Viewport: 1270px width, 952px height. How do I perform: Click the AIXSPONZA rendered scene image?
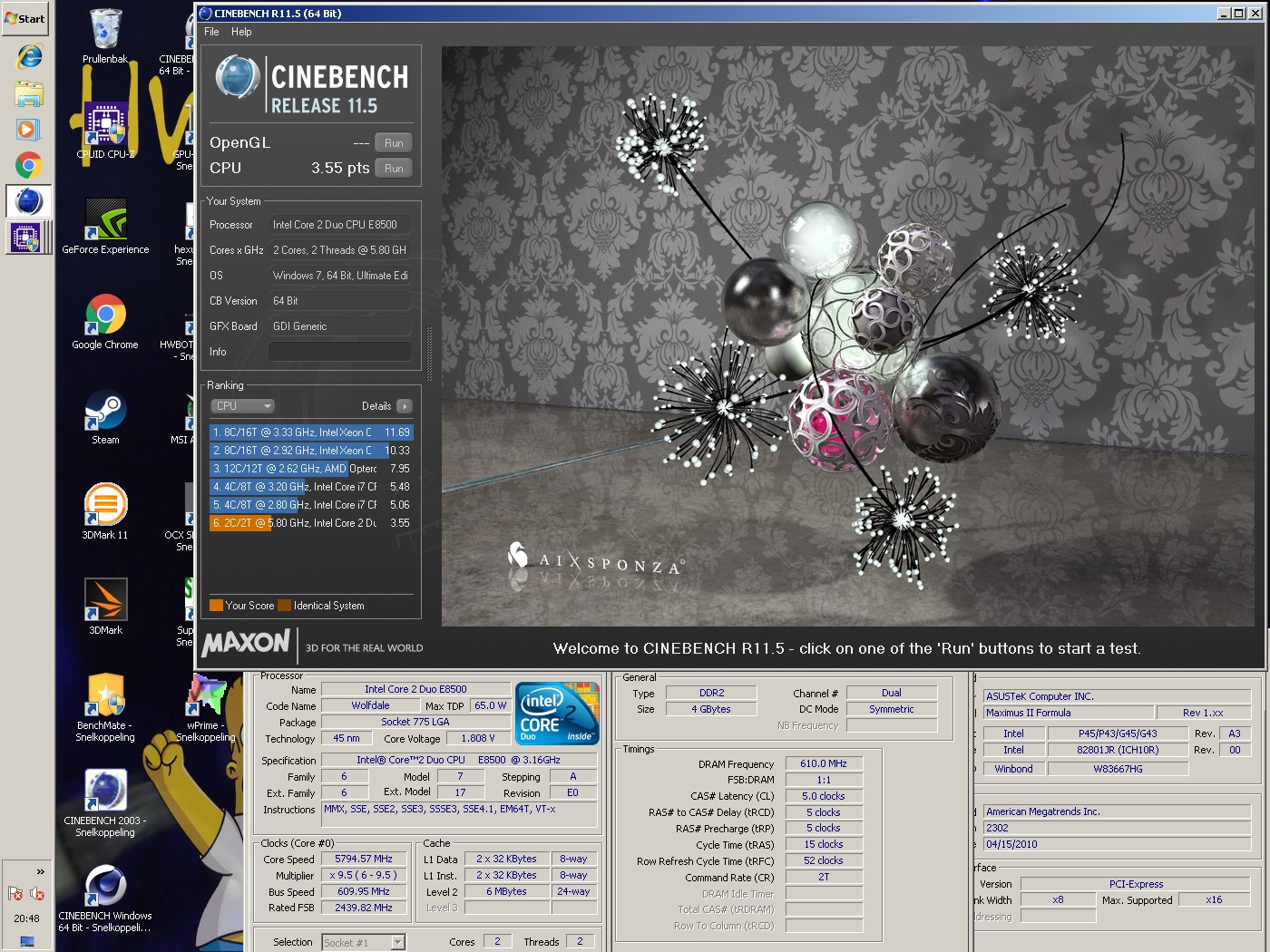point(848,336)
